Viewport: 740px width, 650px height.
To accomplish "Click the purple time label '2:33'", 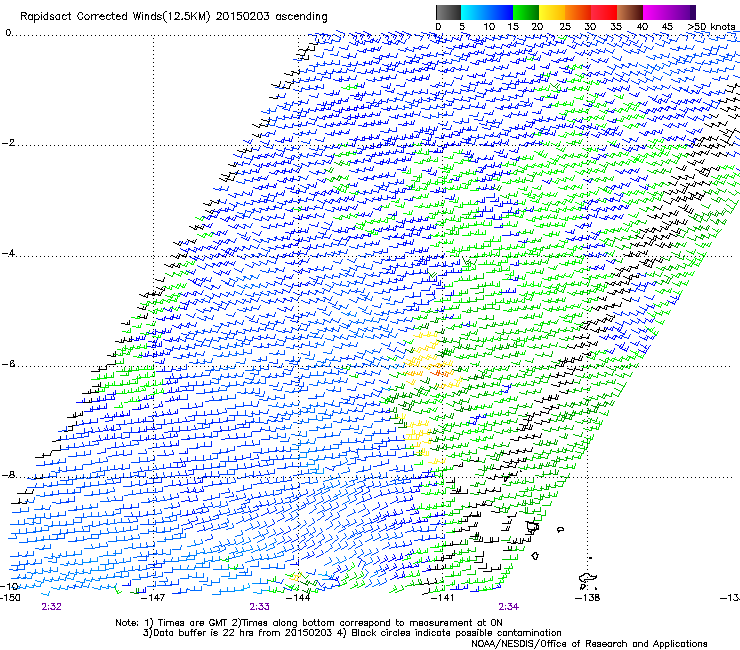I will pyautogui.click(x=260, y=607).
